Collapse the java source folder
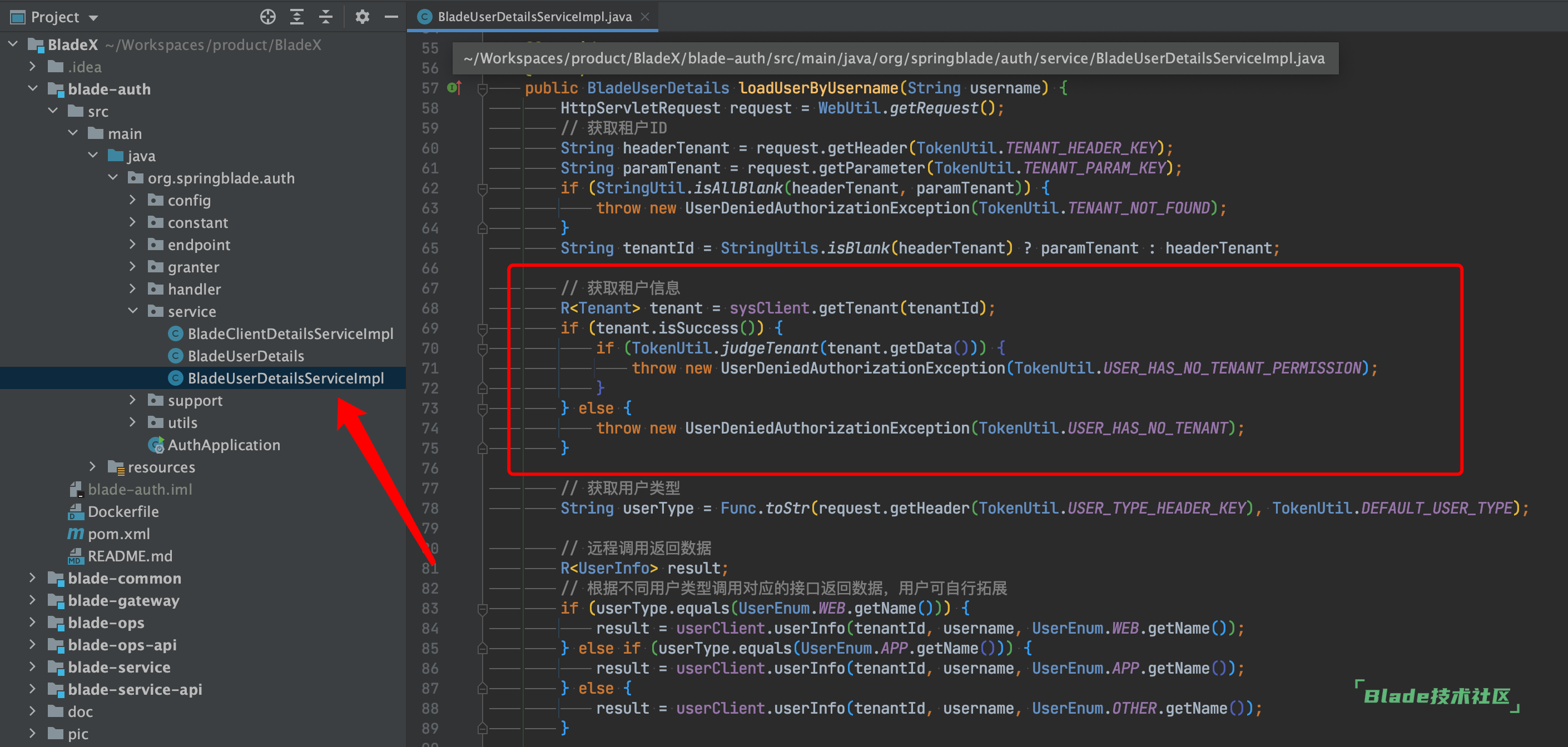 click(x=93, y=155)
